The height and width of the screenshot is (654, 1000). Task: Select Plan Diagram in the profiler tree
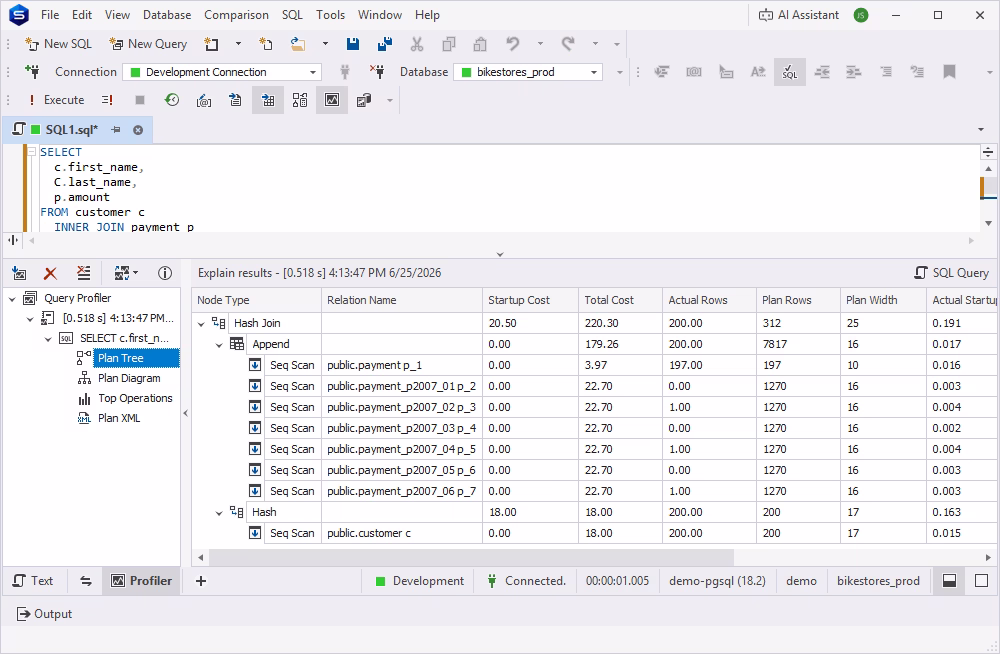(129, 378)
